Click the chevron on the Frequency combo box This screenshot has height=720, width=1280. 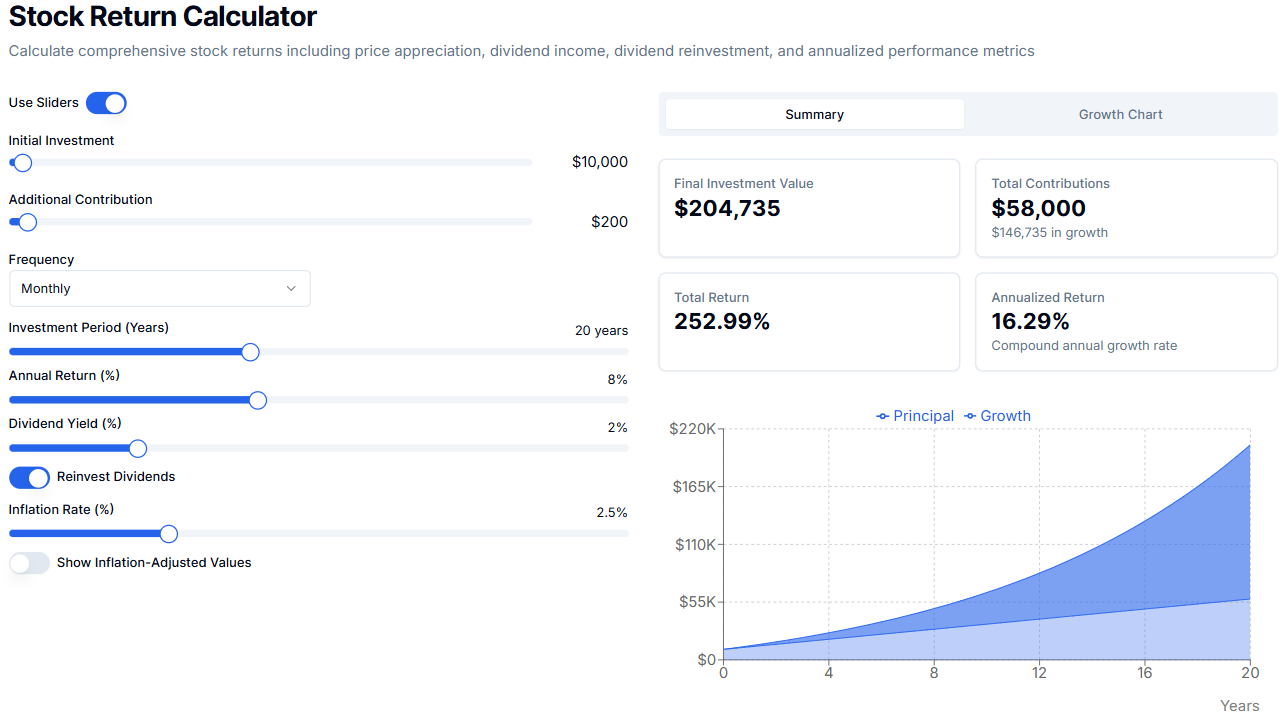tap(291, 288)
